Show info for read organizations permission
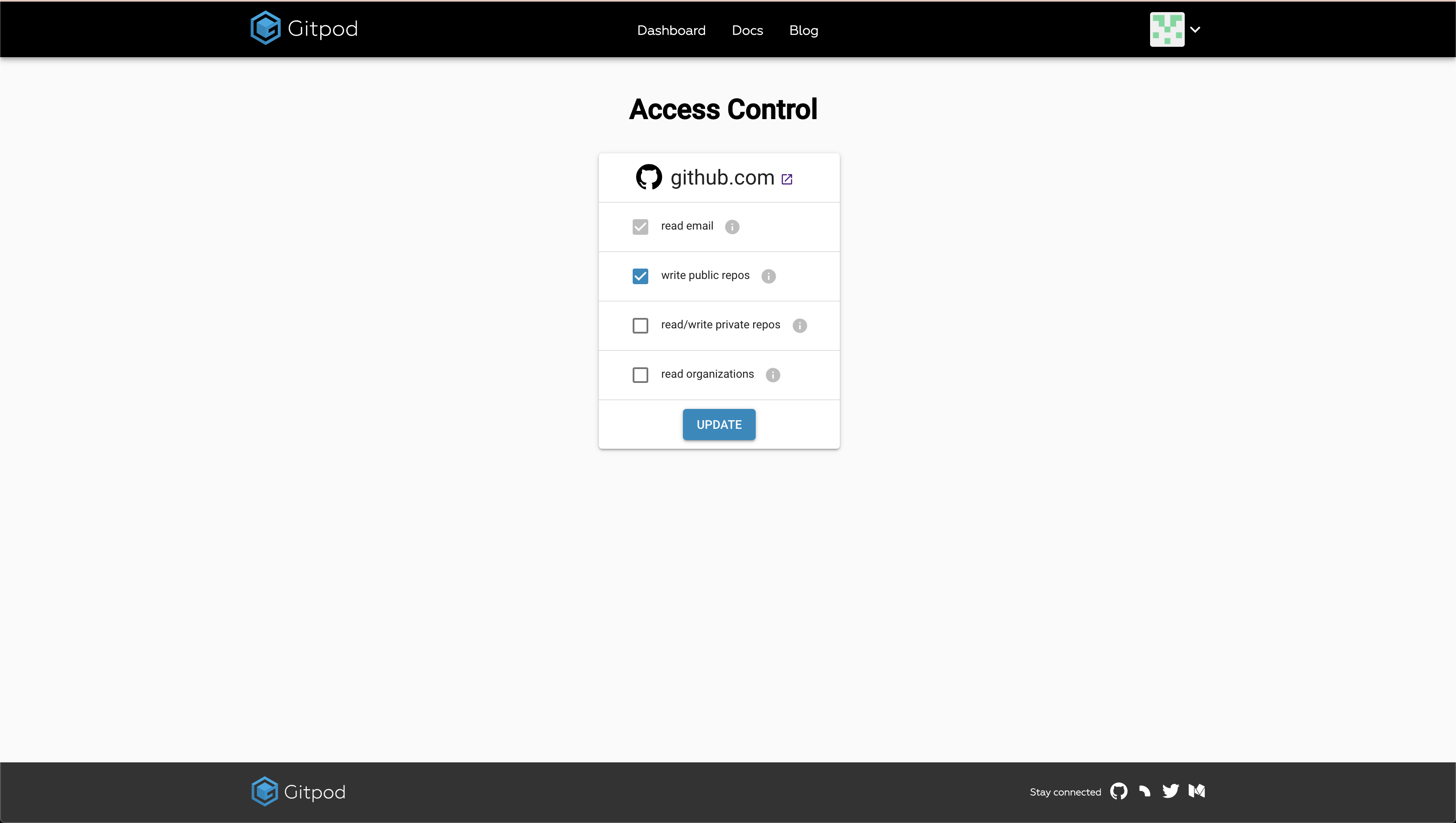The image size is (1456, 823). point(773,375)
